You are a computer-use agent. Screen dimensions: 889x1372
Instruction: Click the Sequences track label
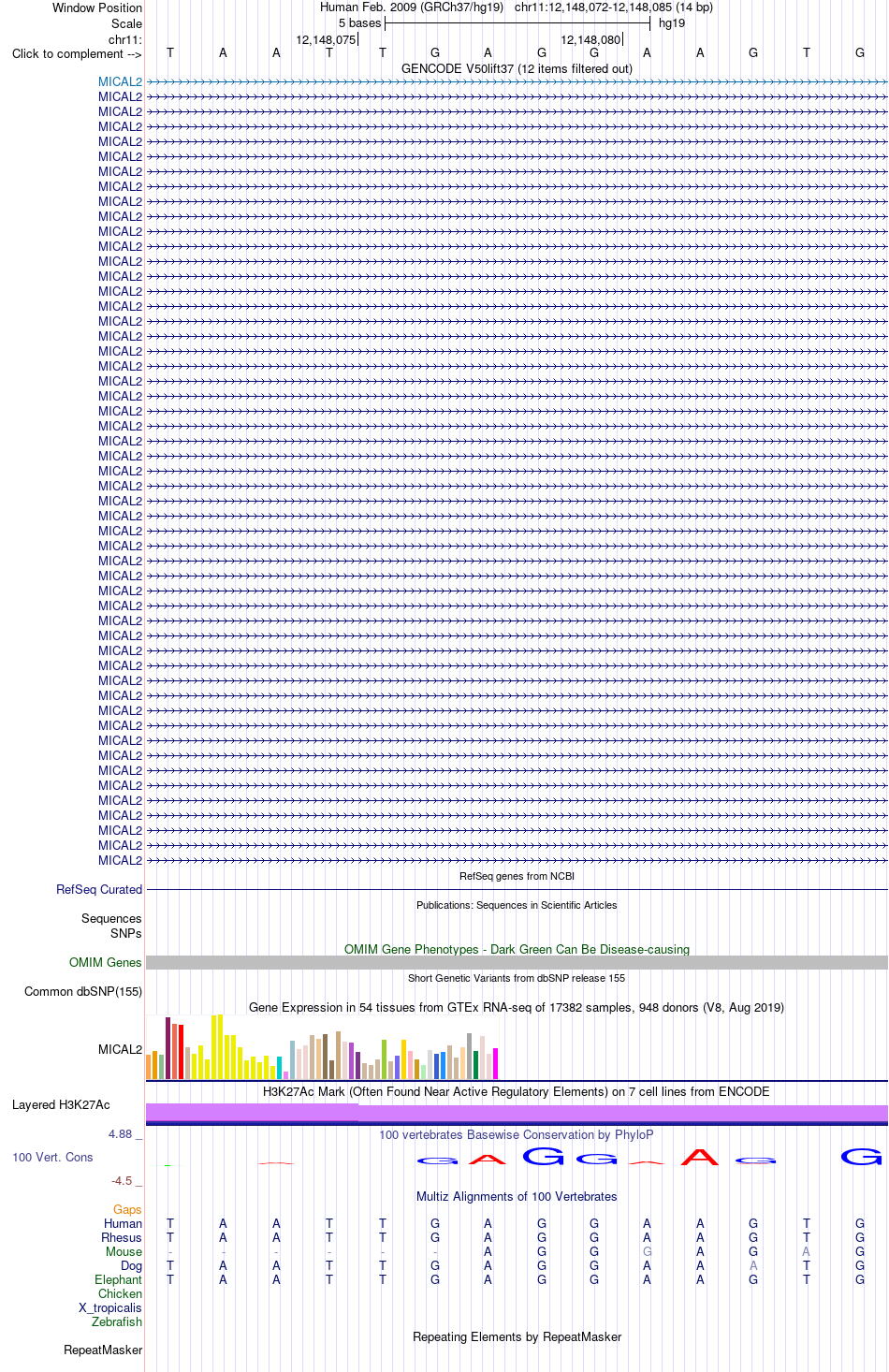coord(111,918)
